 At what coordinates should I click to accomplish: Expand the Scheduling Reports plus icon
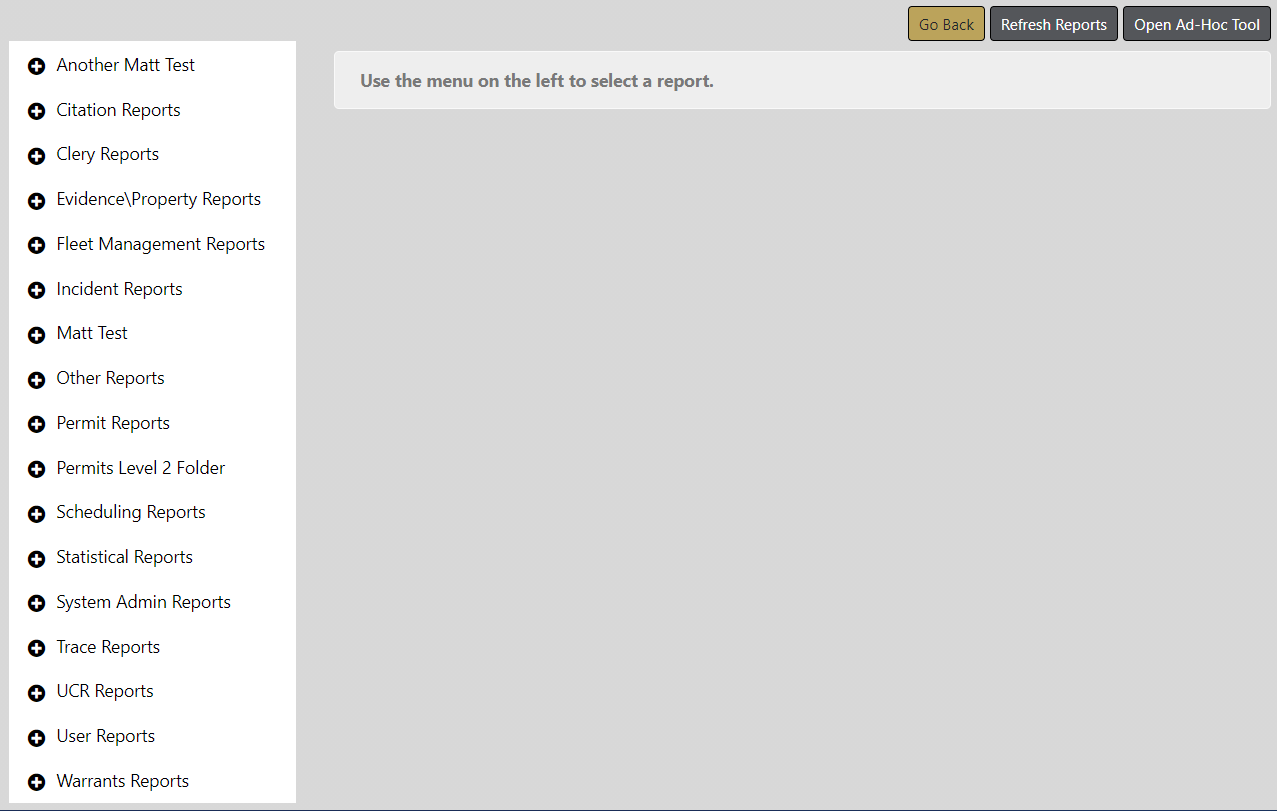pos(37,514)
